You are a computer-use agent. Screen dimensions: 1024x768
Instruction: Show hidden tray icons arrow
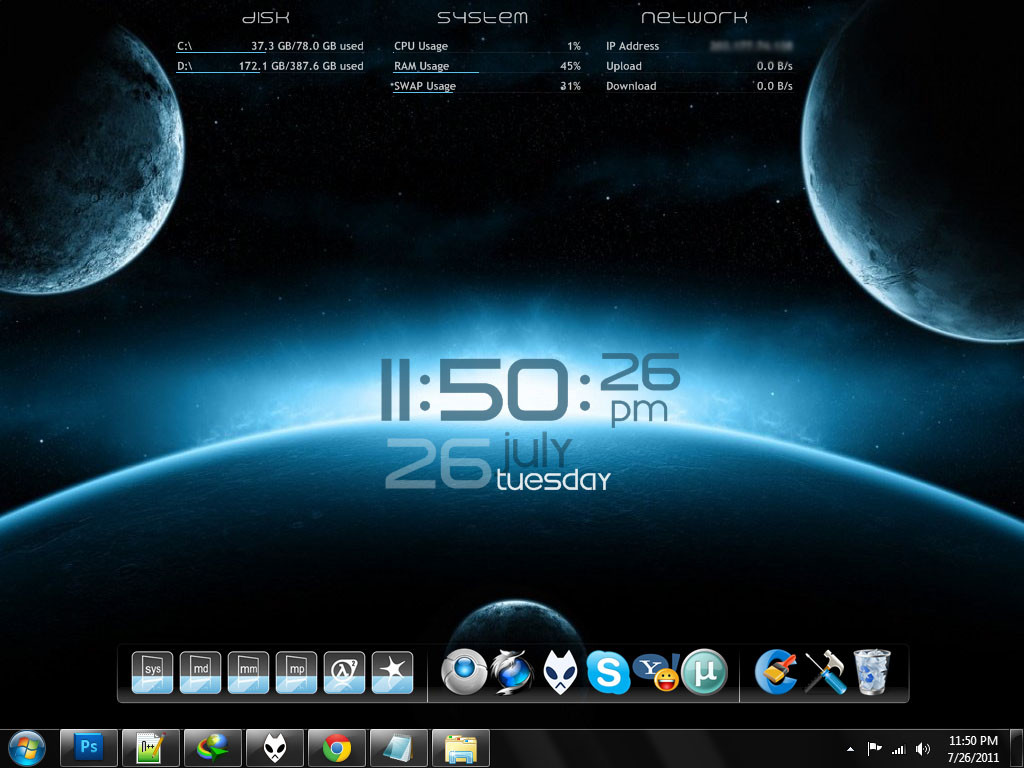pyautogui.click(x=850, y=749)
